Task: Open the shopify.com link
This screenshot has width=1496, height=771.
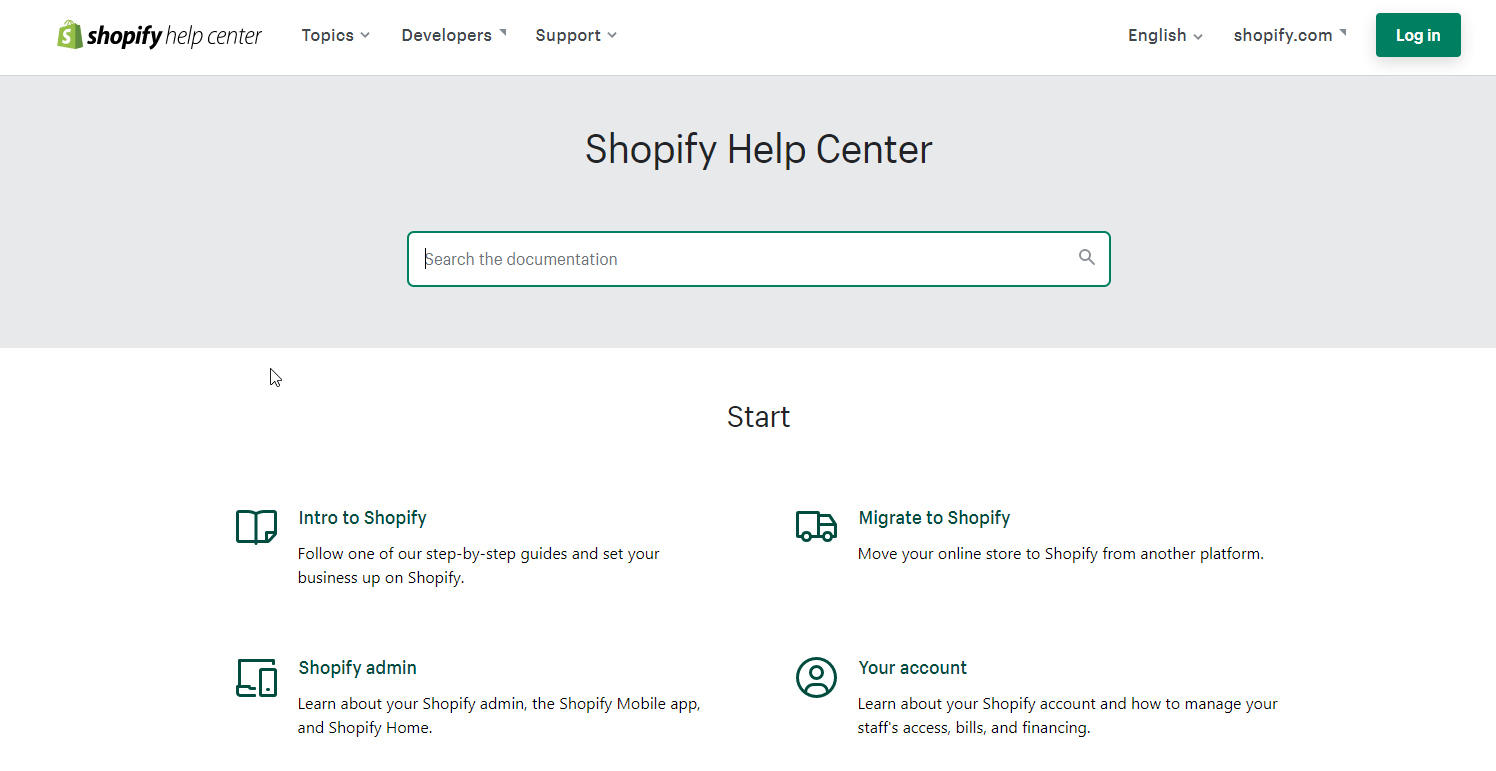Action: [1290, 35]
